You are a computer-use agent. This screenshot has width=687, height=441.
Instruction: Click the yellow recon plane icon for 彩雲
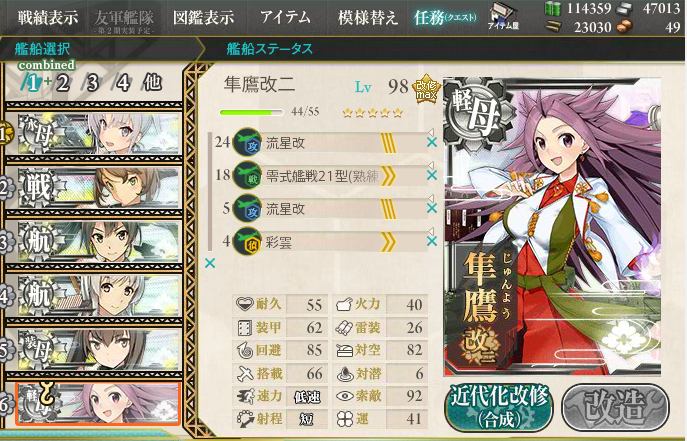[x=247, y=241]
